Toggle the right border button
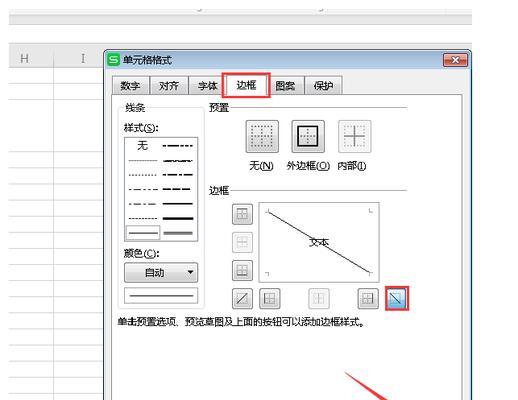This screenshot has width=518, height=400. [x=368, y=299]
